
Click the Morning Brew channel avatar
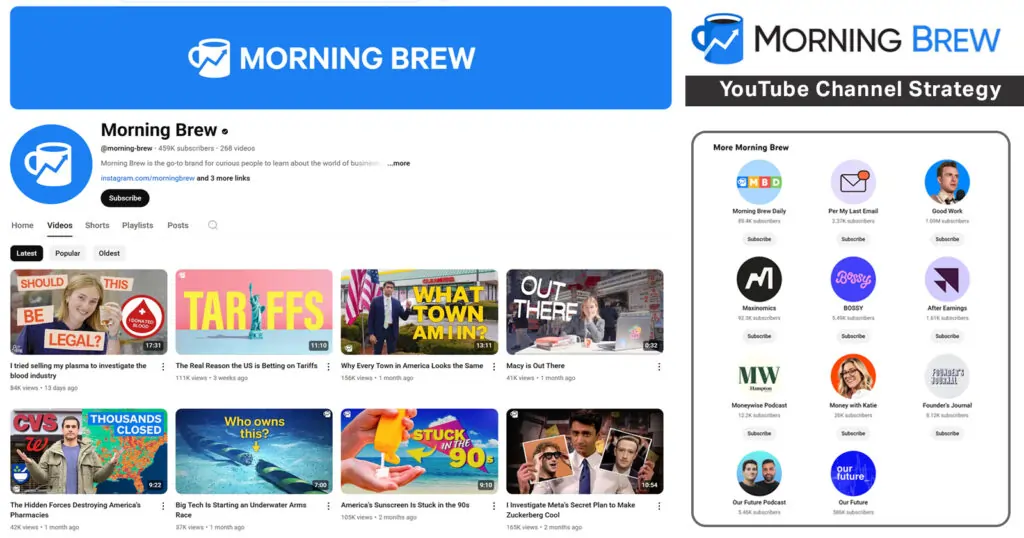(x=49, y=164)
